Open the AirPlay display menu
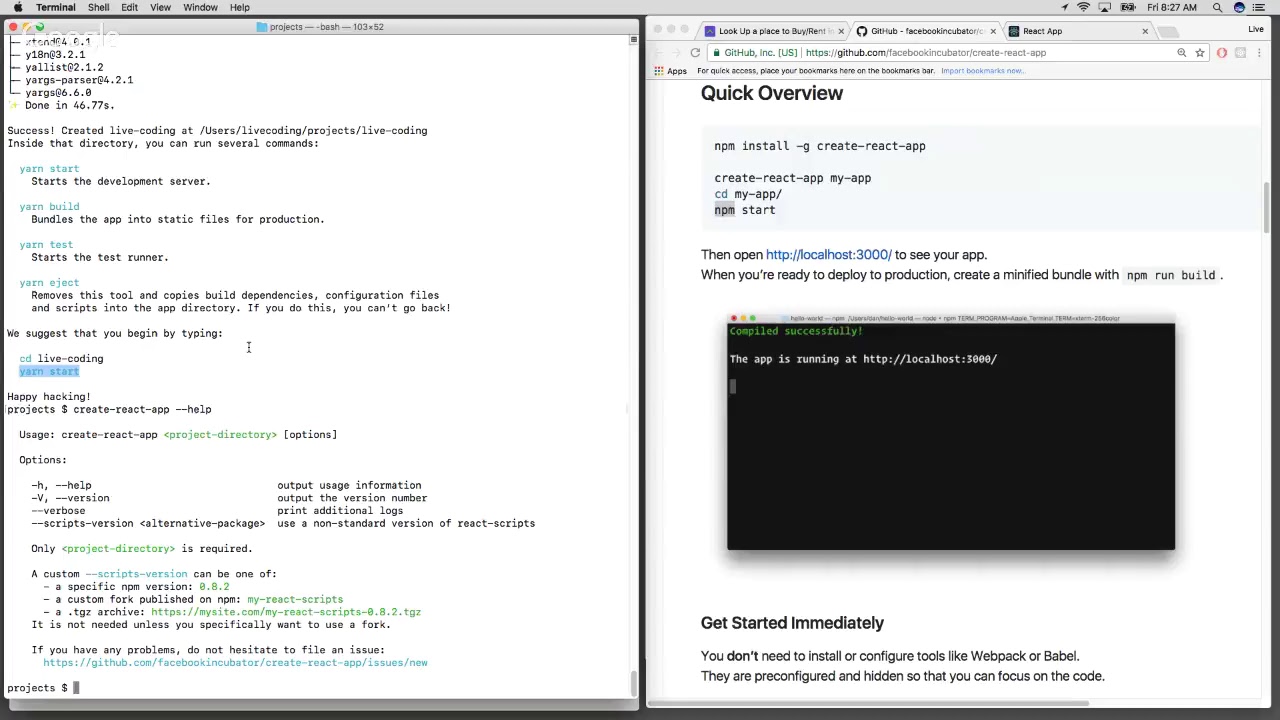Image resolution: width=1280 pixels, height=720 pixels. 1106,7
